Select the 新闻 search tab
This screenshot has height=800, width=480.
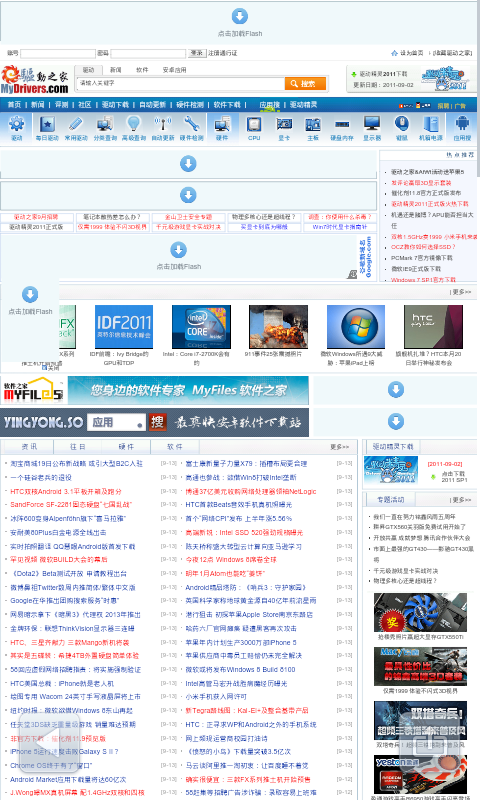(116, 70)
